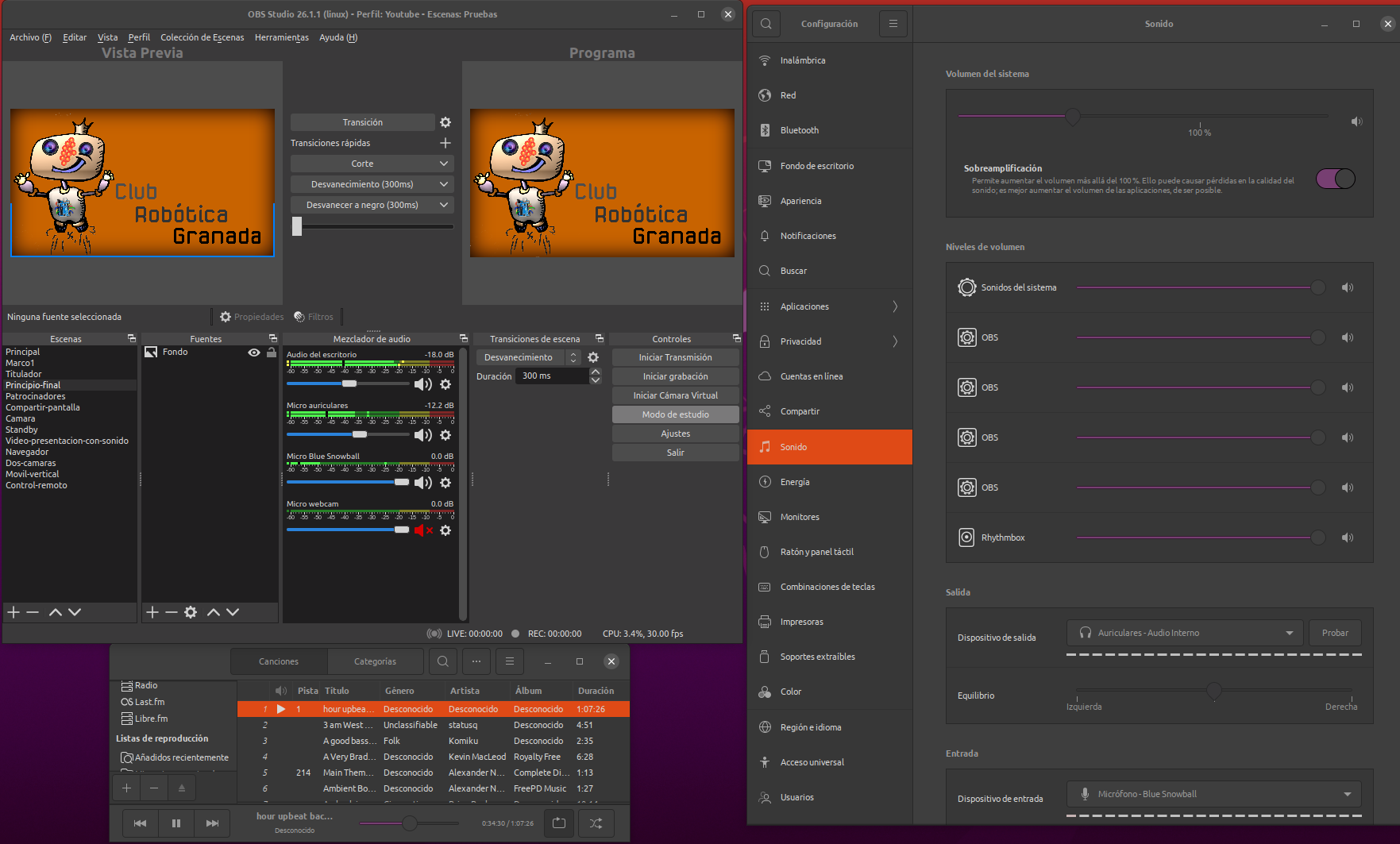Open Dispositivo de salida dropdown
Screen dimensions: 1400x844
pyautogui.click(x=1185, y=633)
